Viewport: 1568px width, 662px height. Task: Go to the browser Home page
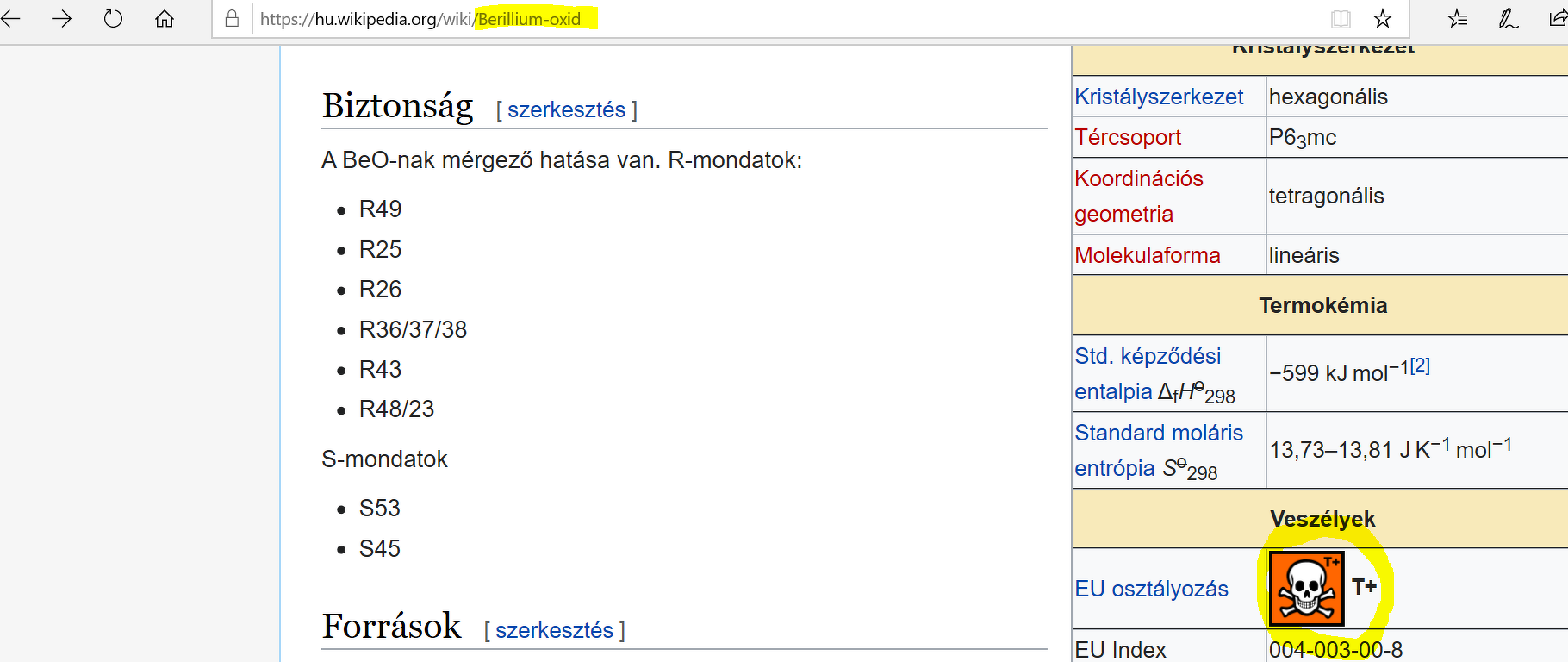tap(165, 18)
